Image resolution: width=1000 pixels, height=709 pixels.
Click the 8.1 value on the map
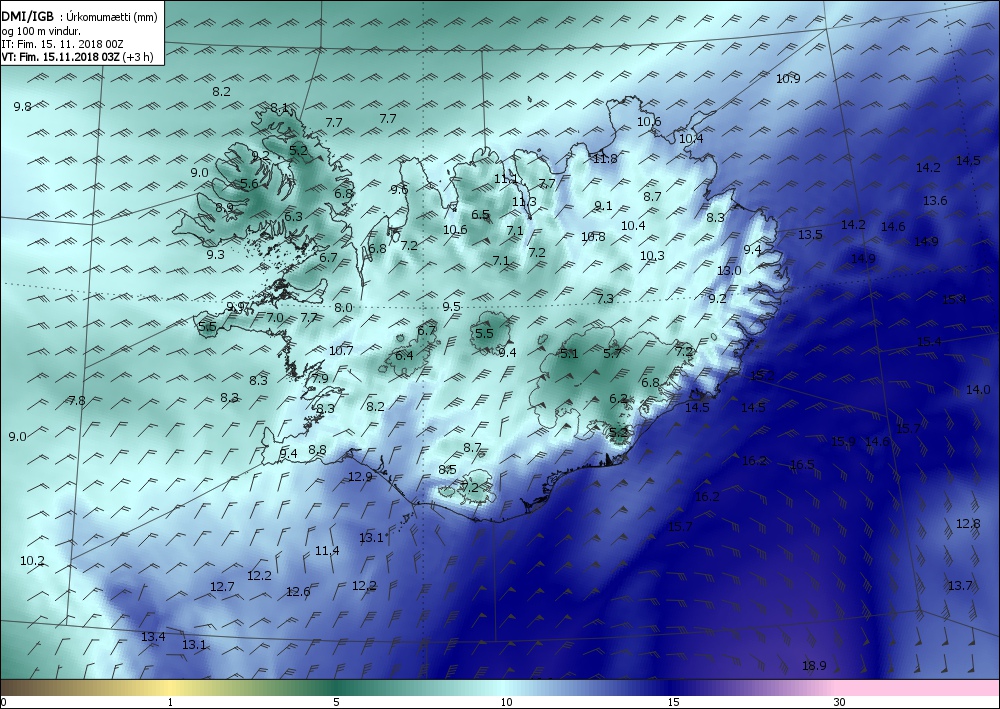[279, 107]
